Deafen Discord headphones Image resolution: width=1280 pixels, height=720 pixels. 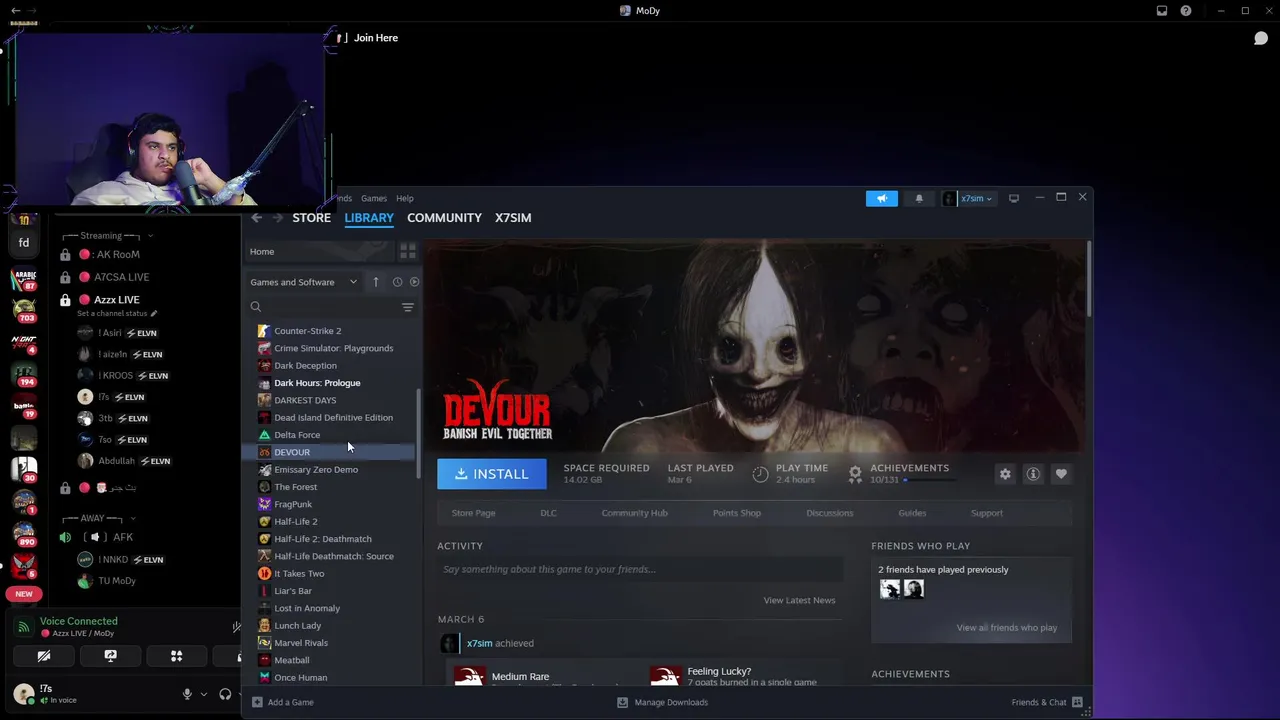click(225, 694)
